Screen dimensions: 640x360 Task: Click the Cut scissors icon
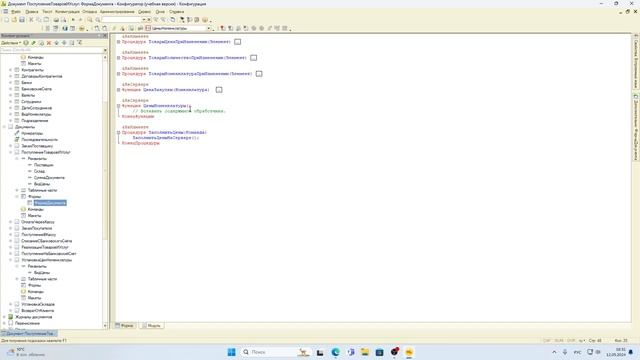[x=31, y=20]
